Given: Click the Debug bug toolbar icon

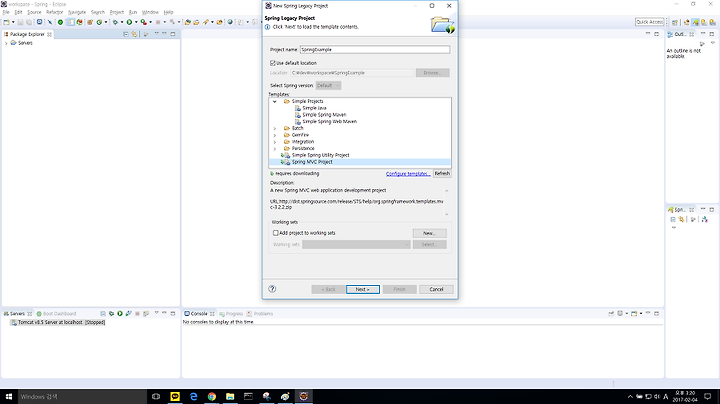Looking at the screenshot, I should coord(115,22).
